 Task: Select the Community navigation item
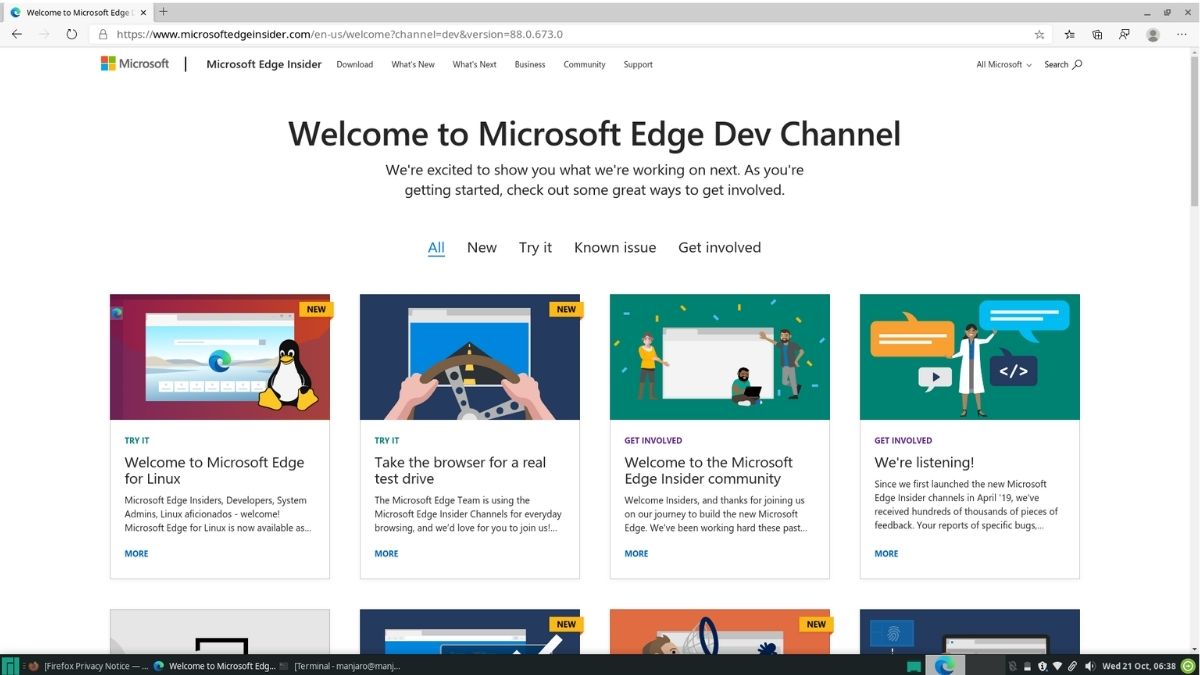pos(584,64)
